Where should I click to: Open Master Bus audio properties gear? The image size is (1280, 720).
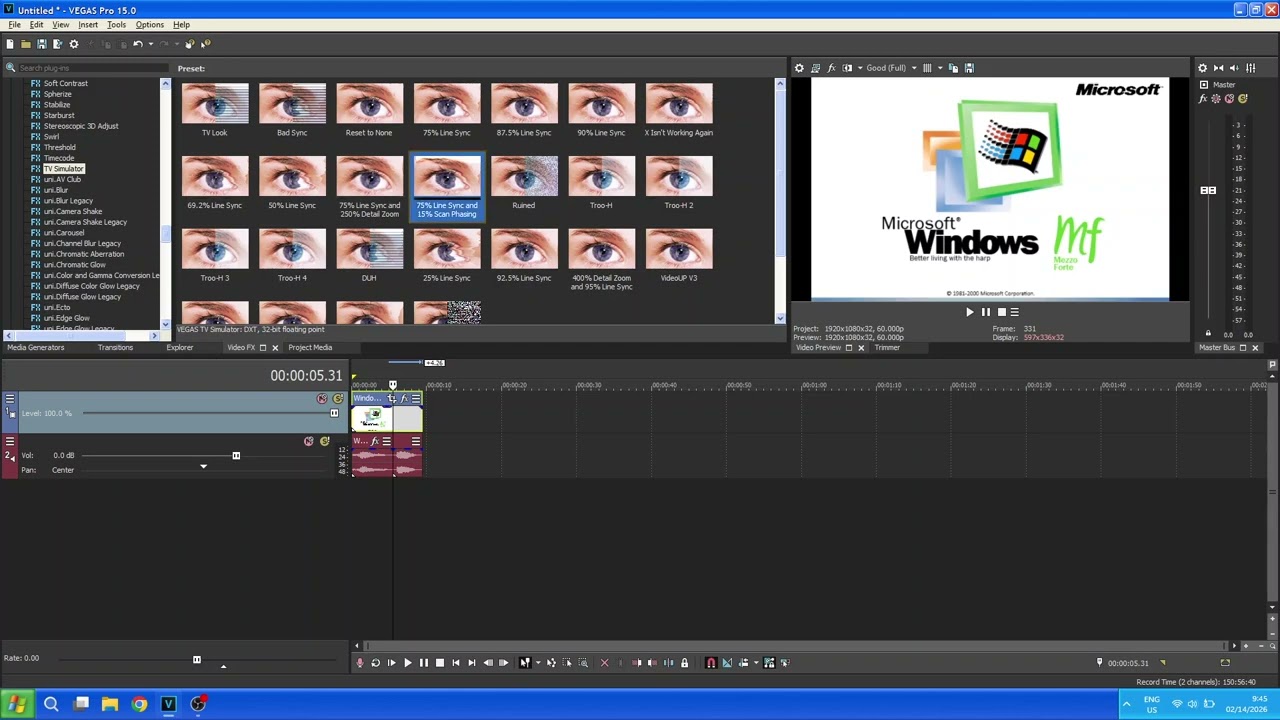1203,68
